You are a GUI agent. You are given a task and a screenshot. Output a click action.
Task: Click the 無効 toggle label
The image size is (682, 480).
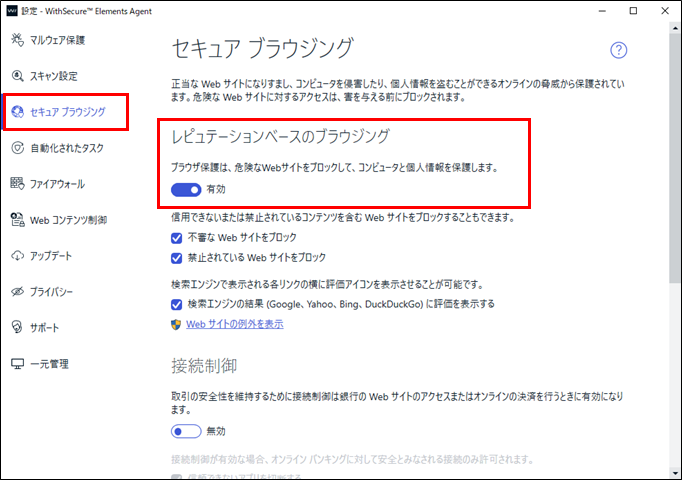[x=216, y=431]
